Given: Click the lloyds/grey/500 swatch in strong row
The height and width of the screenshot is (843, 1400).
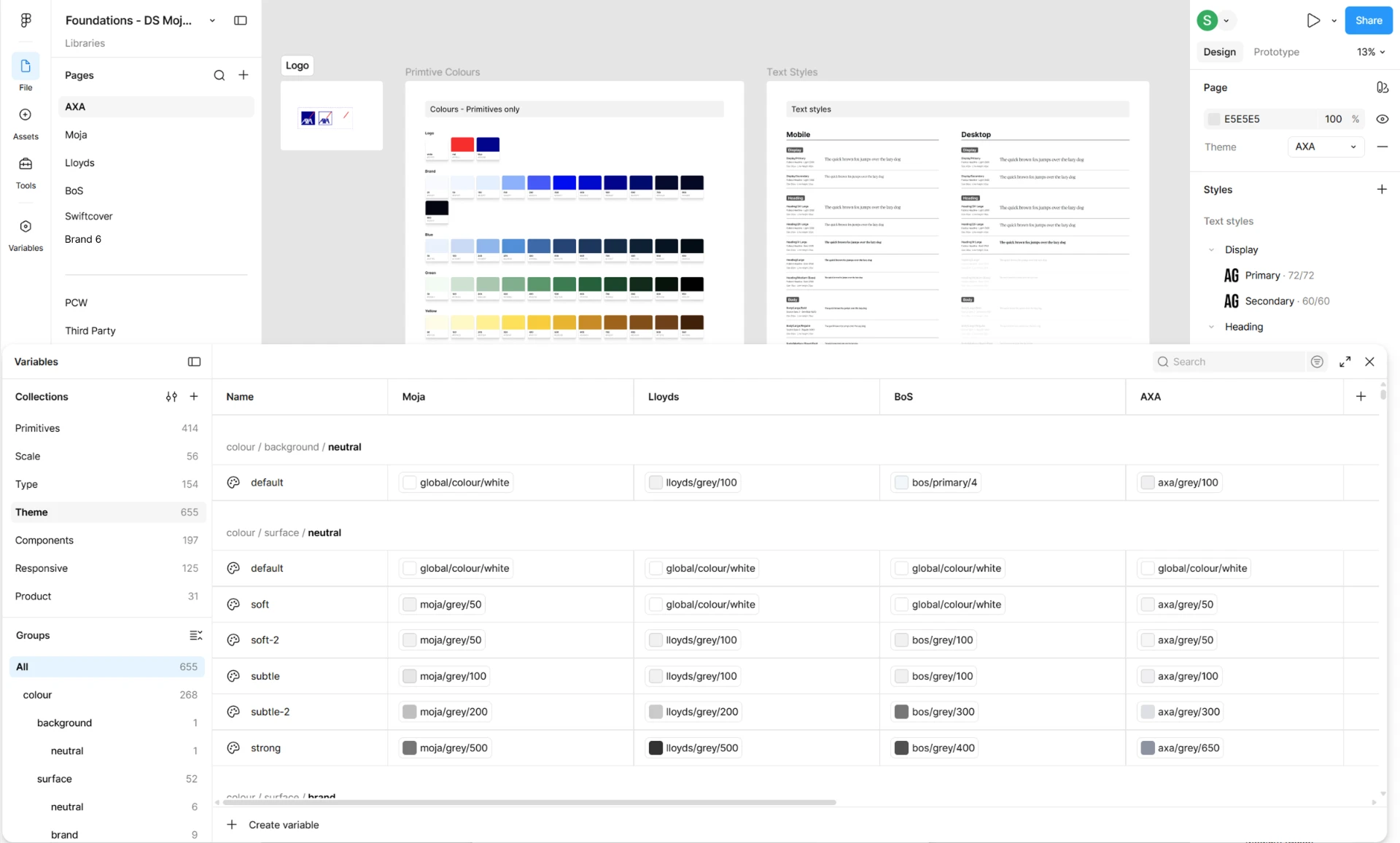Looking at the screenshot, I should [656, 748].
